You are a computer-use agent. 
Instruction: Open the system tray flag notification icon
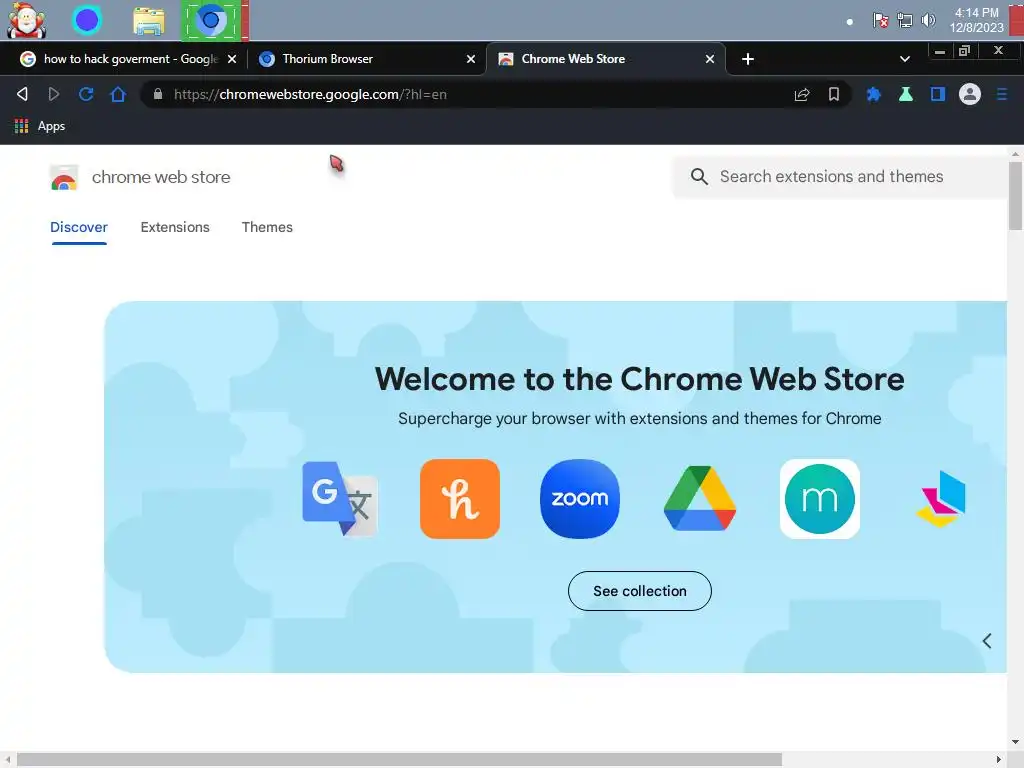880,20
